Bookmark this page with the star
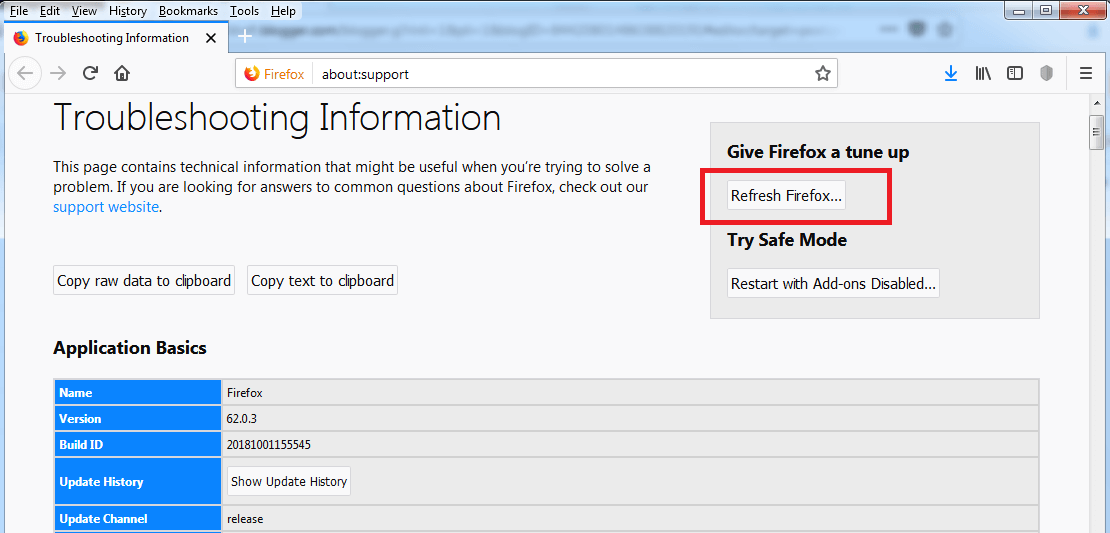This screenshot has height=533, width=1110. [822, 74]
